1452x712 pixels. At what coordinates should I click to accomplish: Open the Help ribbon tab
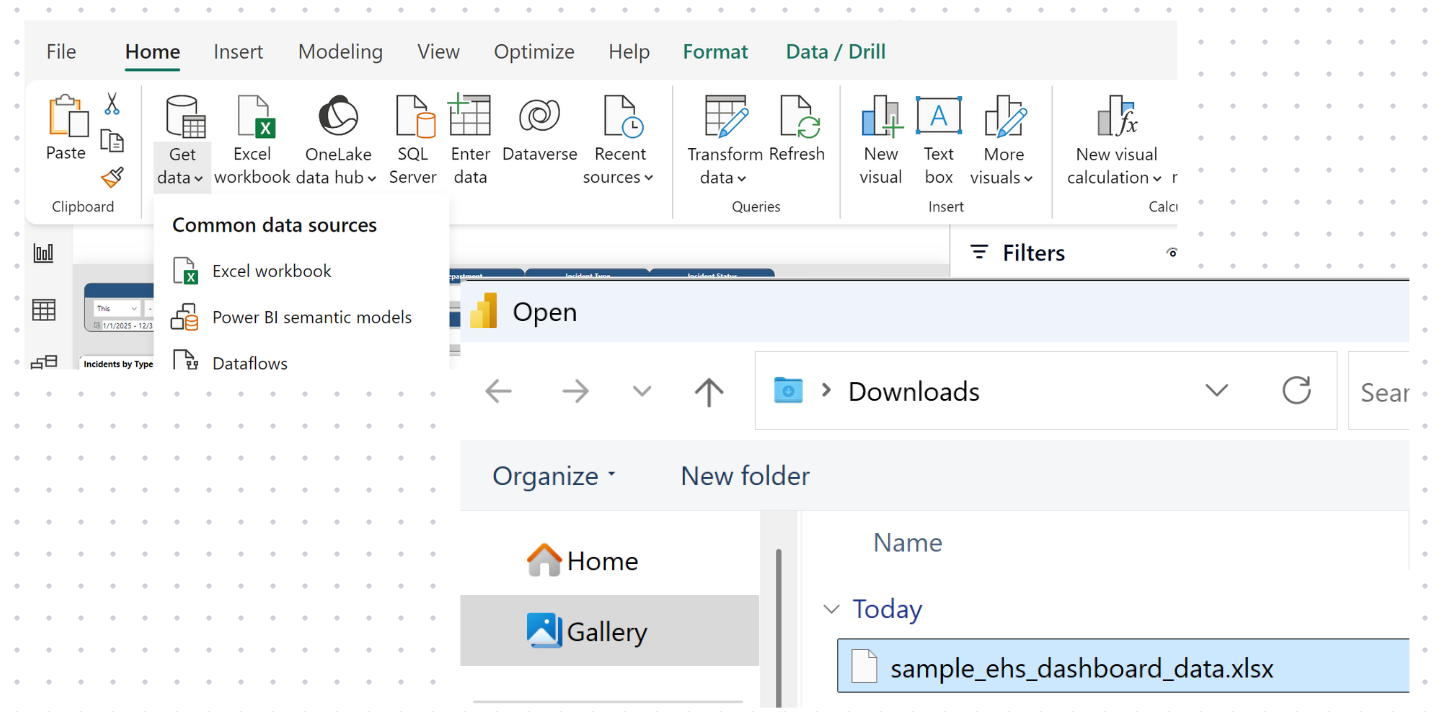tap(629, 52)
